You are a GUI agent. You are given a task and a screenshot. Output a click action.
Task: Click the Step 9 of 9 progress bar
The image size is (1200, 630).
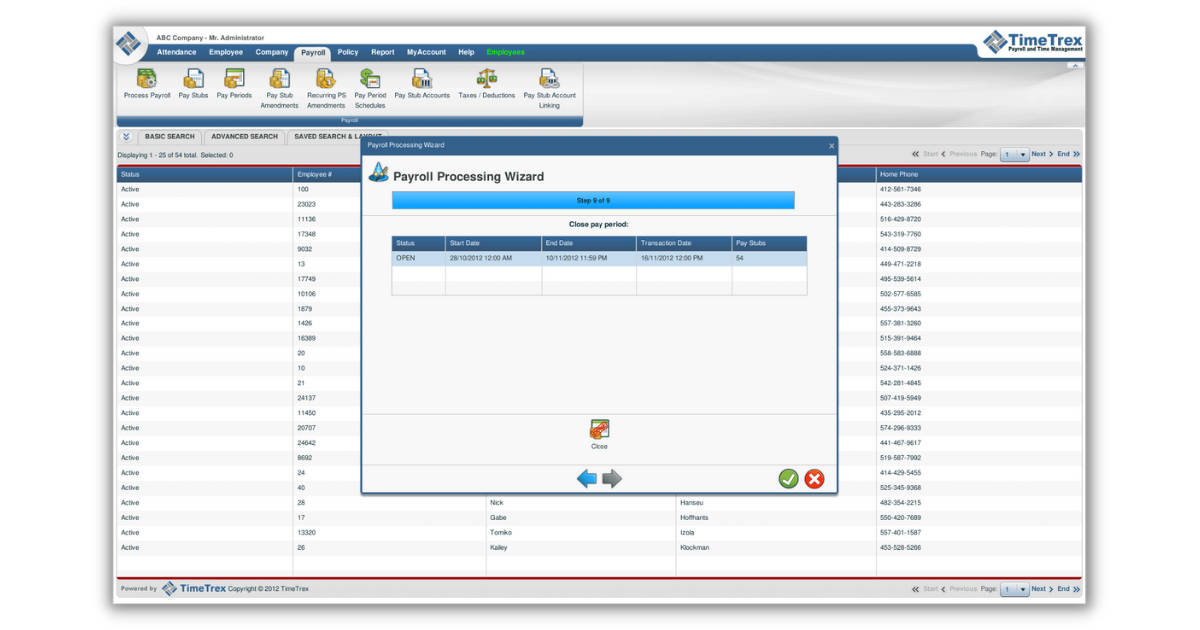point(596,200)
